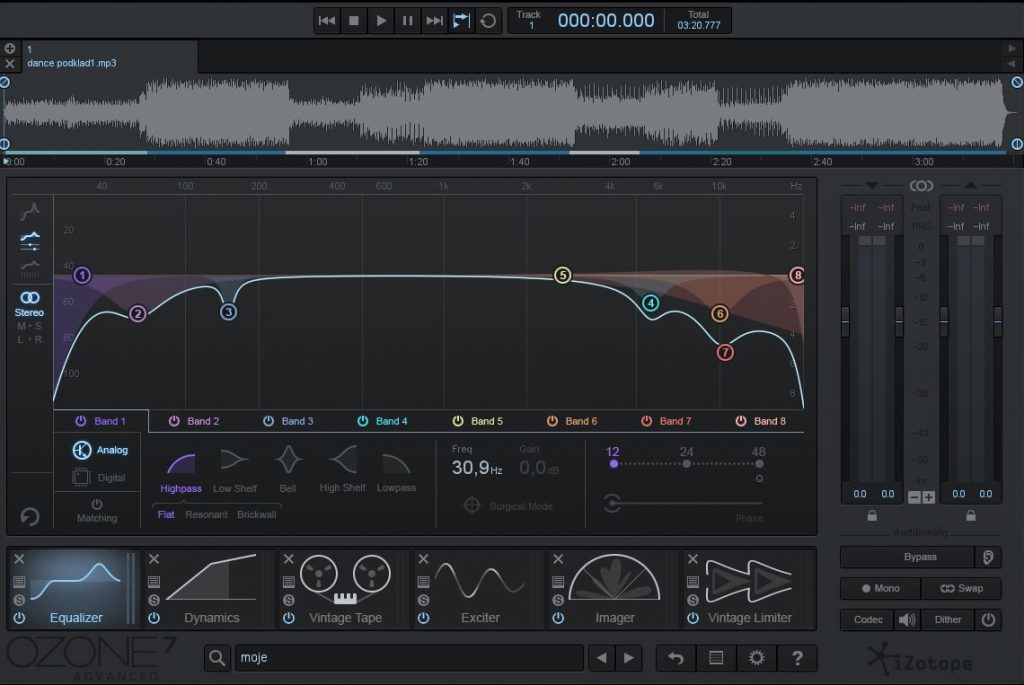Open Dither settings
The image size is (1024, 685).
[x=948, y=620]
